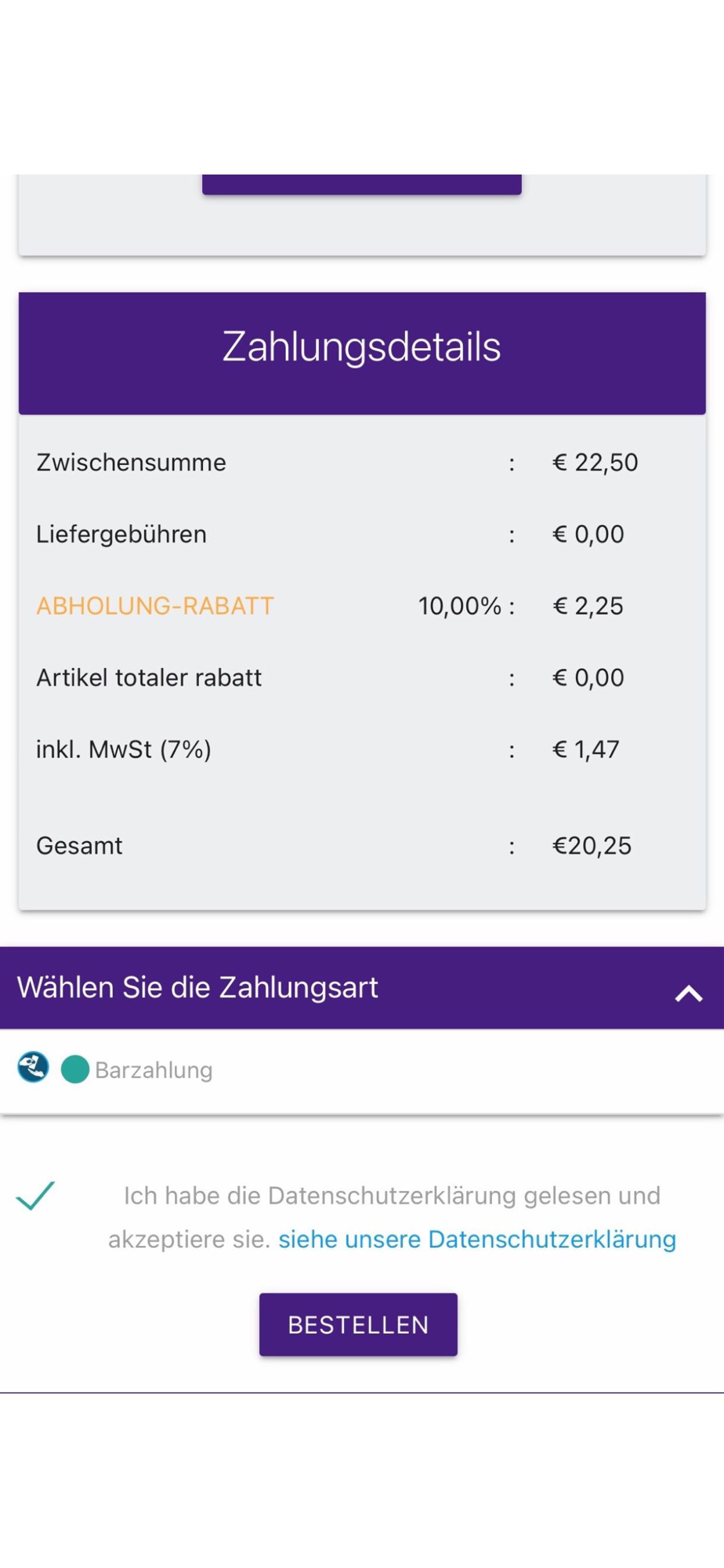Click the Zwischensumme amount € 22,50

pos(595,463)
